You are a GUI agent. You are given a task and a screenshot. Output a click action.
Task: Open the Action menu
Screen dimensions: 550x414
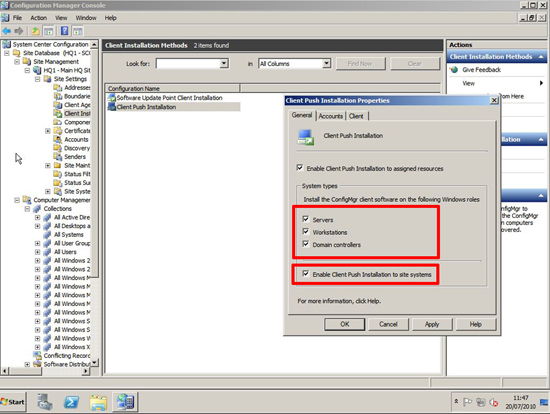click(39, 18)
